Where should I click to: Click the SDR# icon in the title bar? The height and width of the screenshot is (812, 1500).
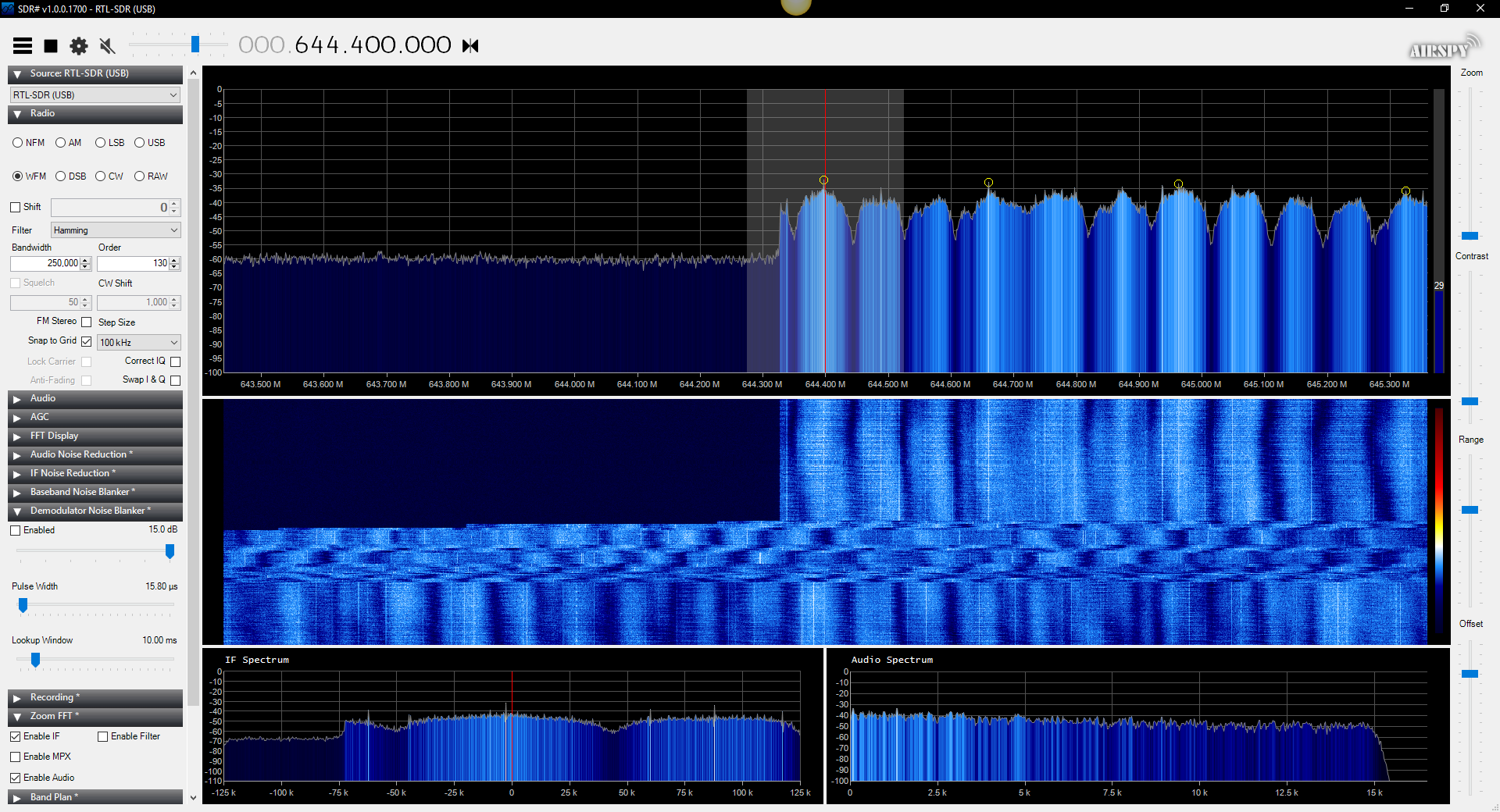tap(8, 9)
